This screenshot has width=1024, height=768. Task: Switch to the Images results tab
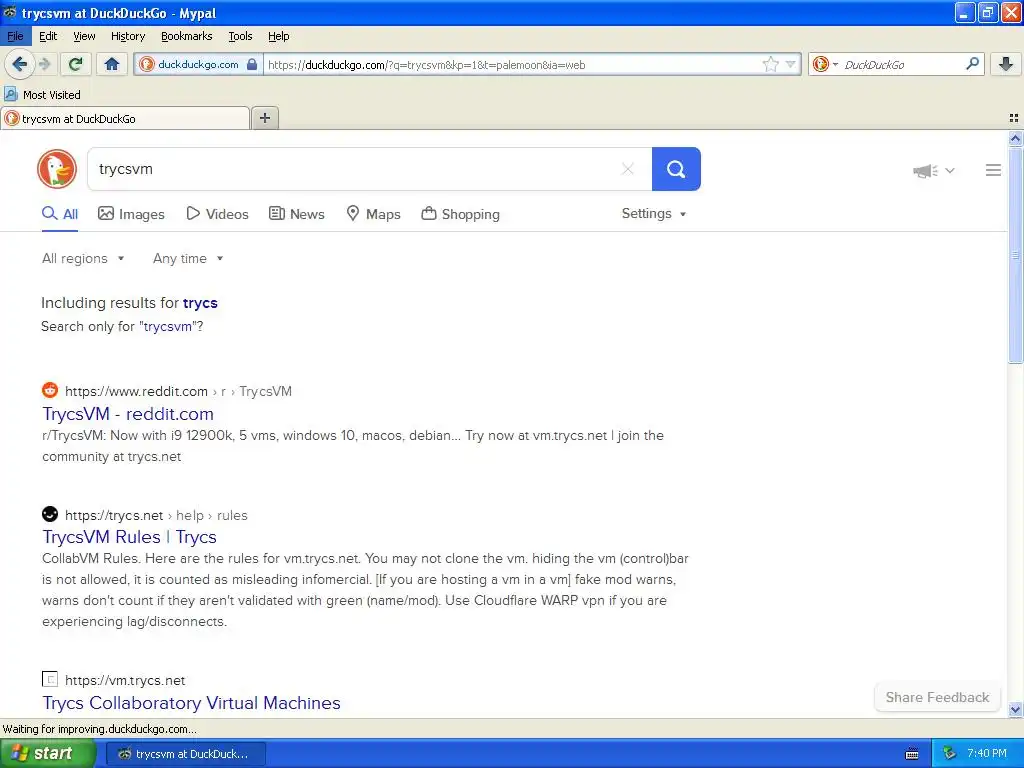(131, 214)
